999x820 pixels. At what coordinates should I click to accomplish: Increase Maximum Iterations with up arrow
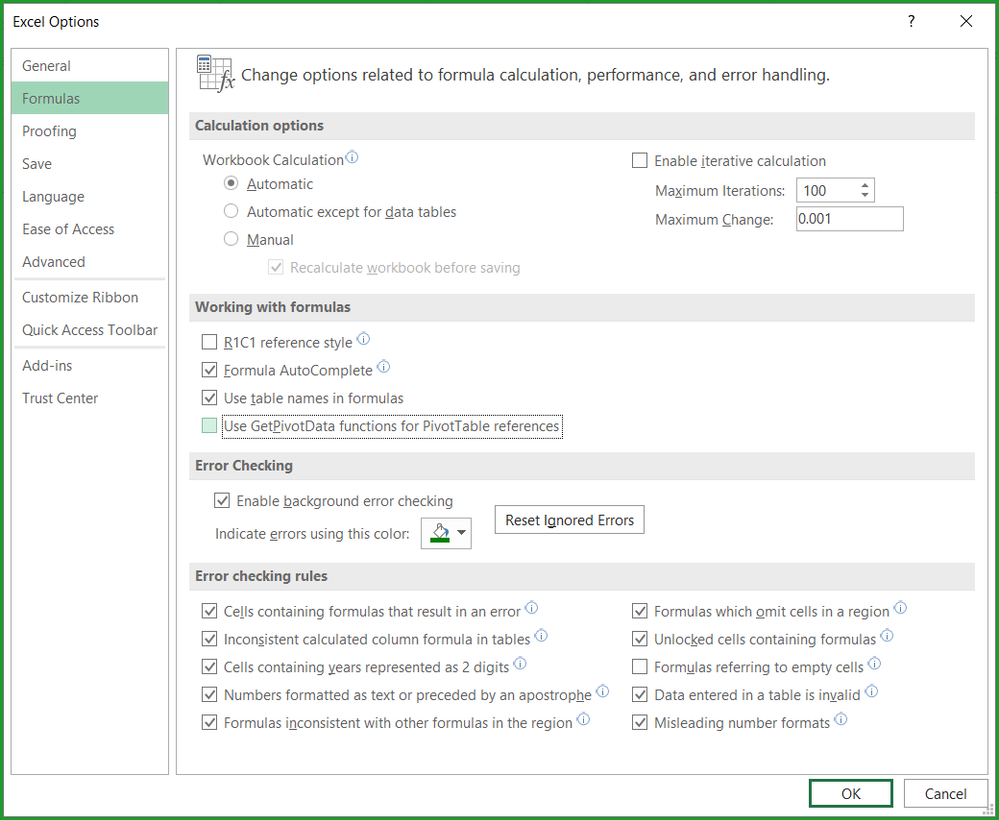[865, 185]
